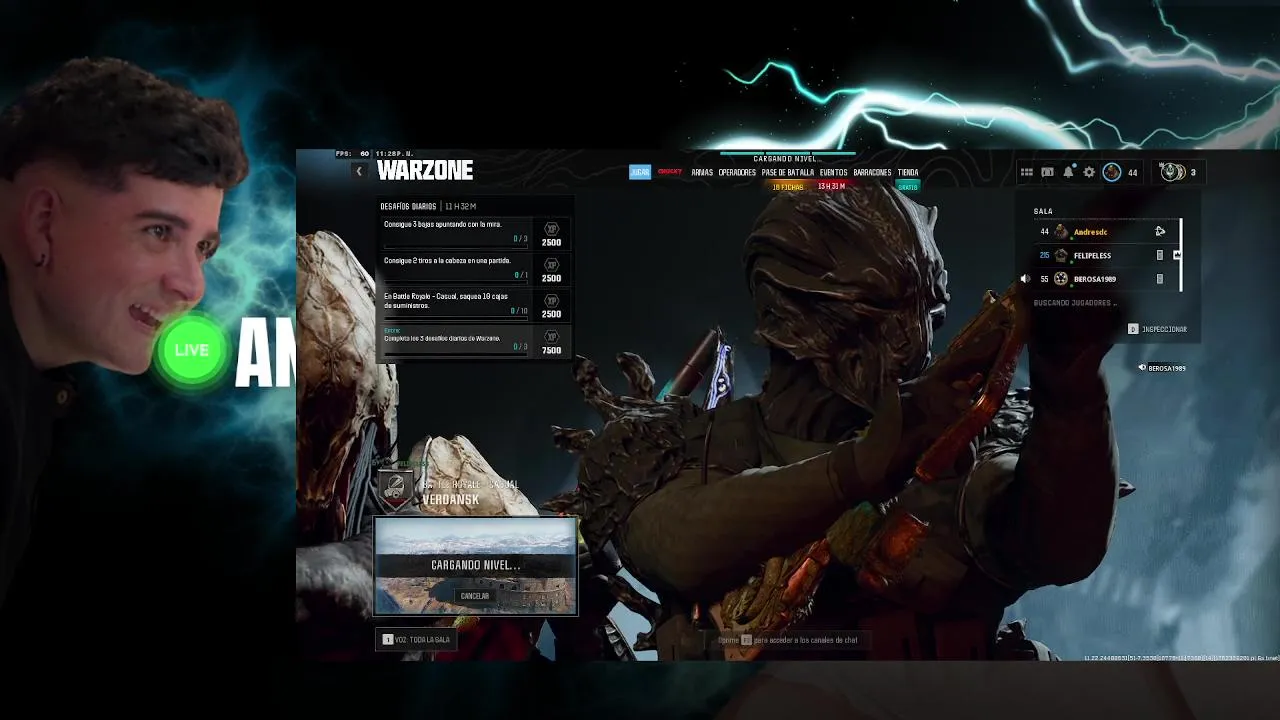Click the XP badge on the 7500 bonus challenge
This screenshot has height=720, width=1280.
point(551,337)
